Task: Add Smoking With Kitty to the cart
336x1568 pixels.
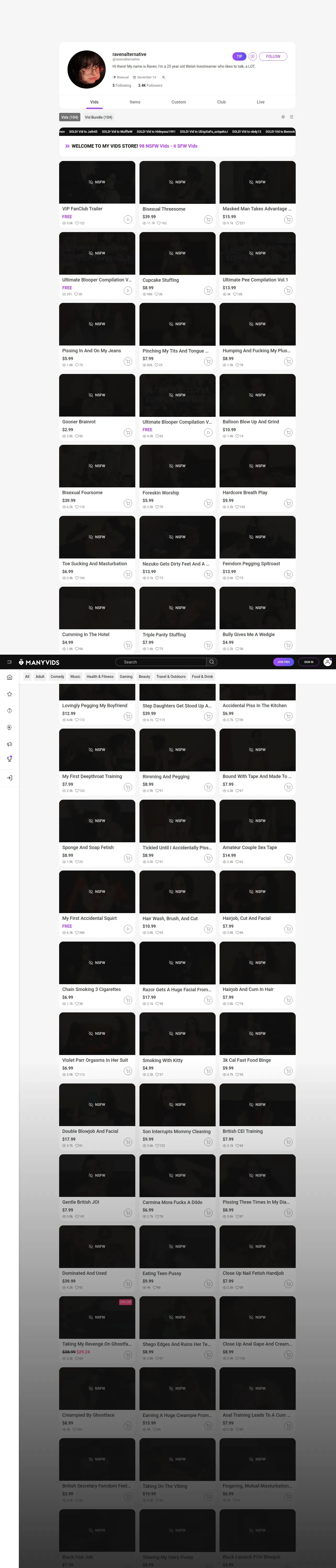Action: coord(208,1071)
